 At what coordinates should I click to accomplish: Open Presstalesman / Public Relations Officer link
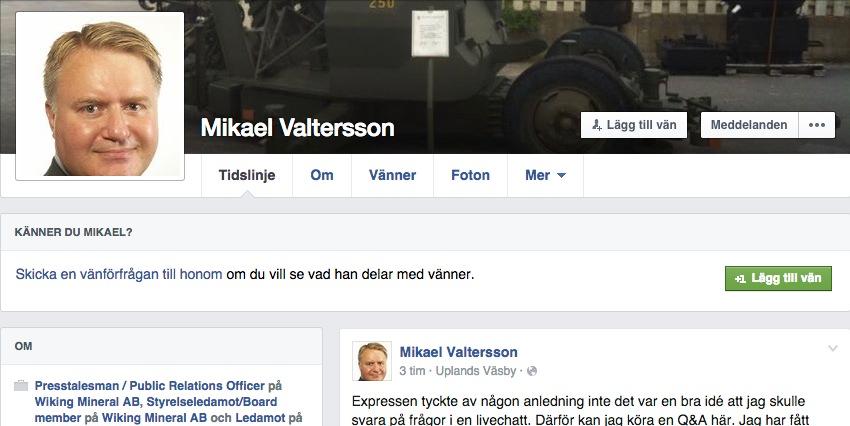pos(150,386)
